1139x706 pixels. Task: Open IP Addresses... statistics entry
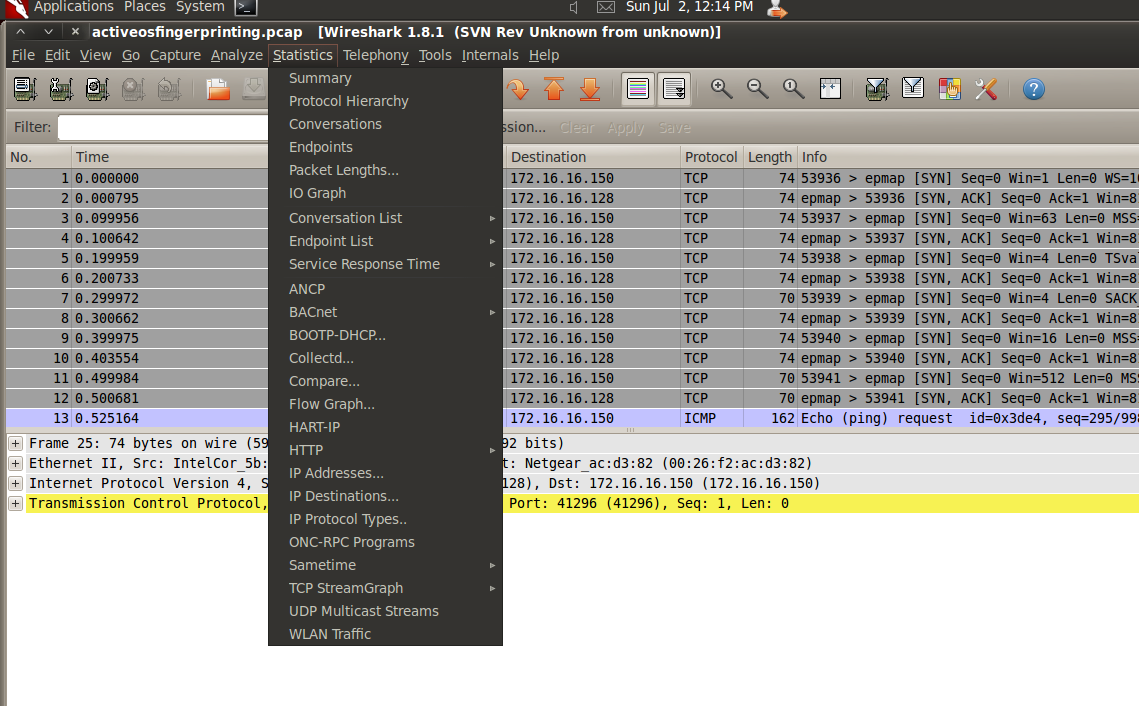[385, 473]
